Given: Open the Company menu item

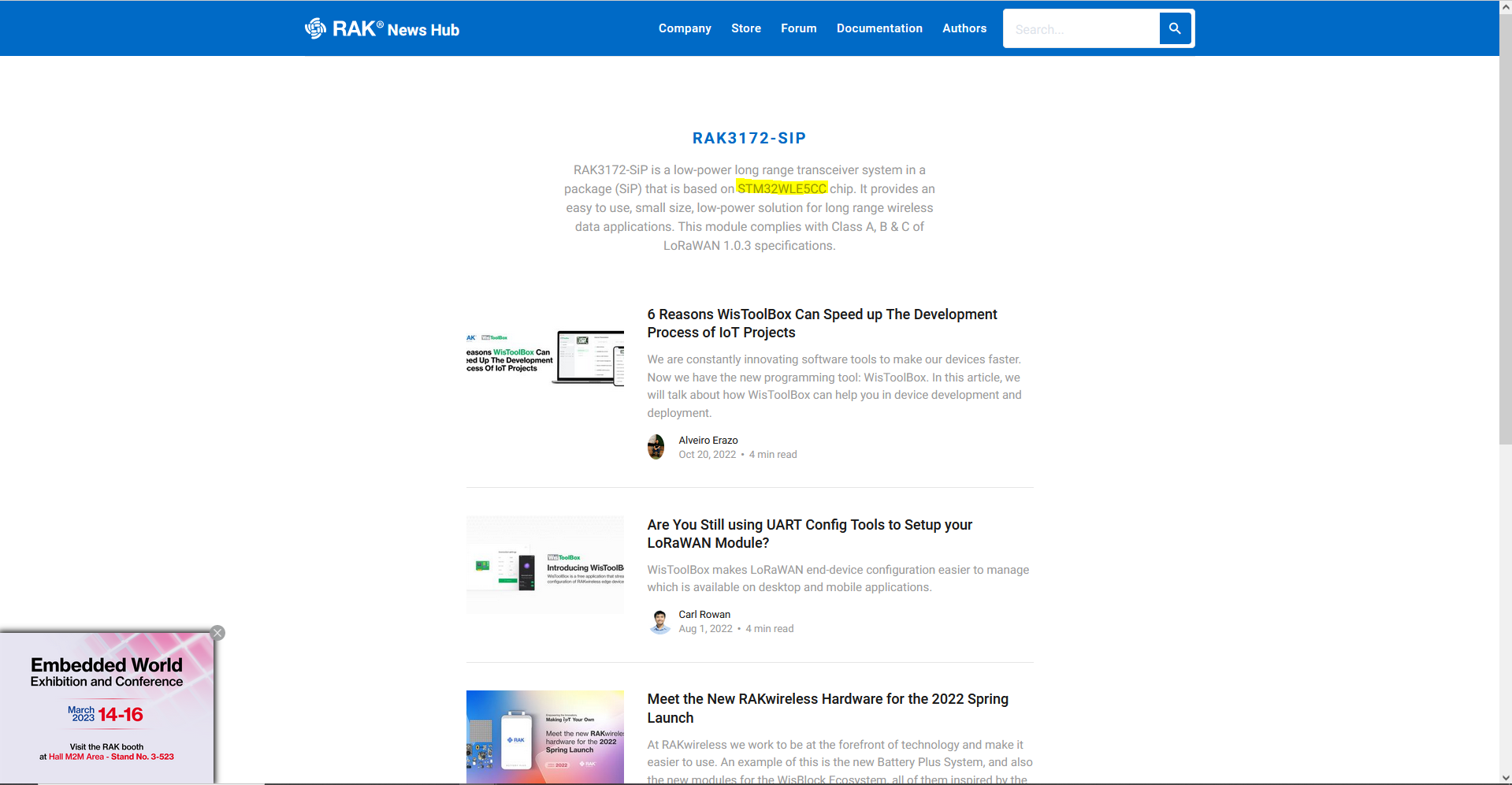Looking at the screenshot, I should [x=685, y=28].
